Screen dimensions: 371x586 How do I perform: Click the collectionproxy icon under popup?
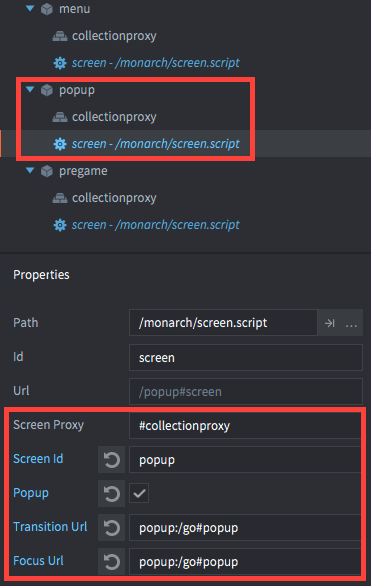[60, 117]
